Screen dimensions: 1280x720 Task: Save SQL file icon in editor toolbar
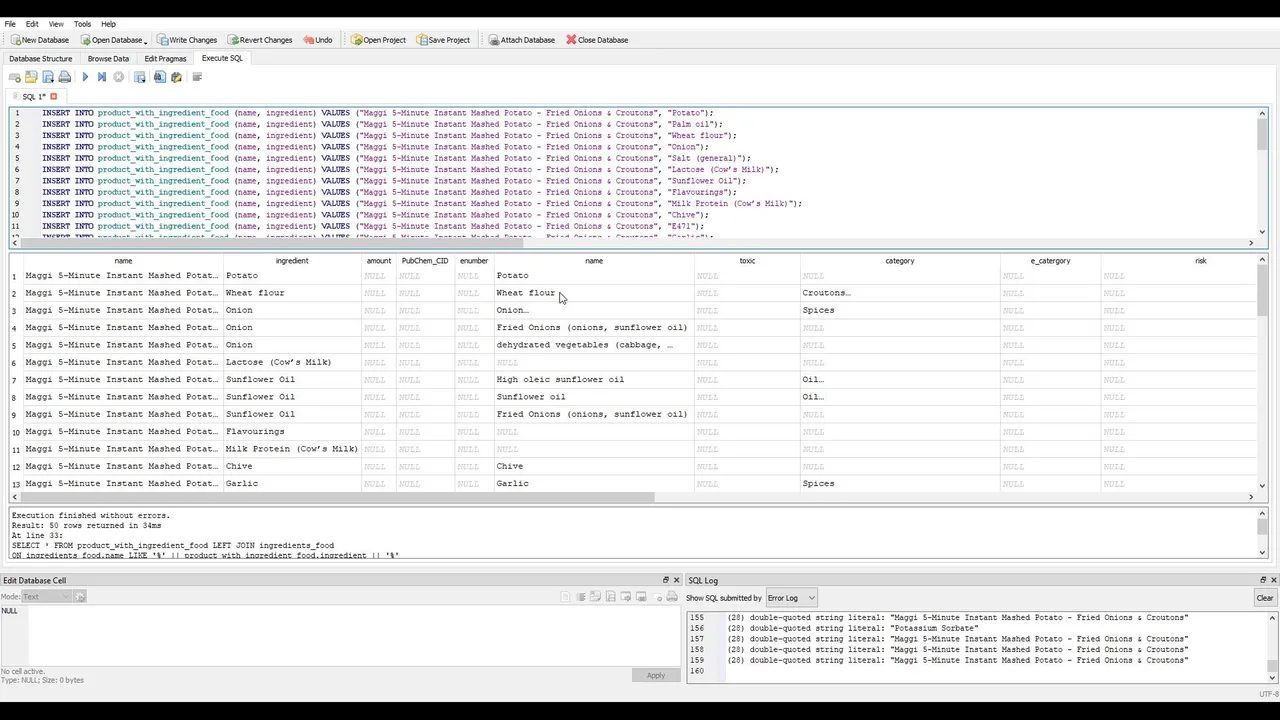click(x=48, y=77)
